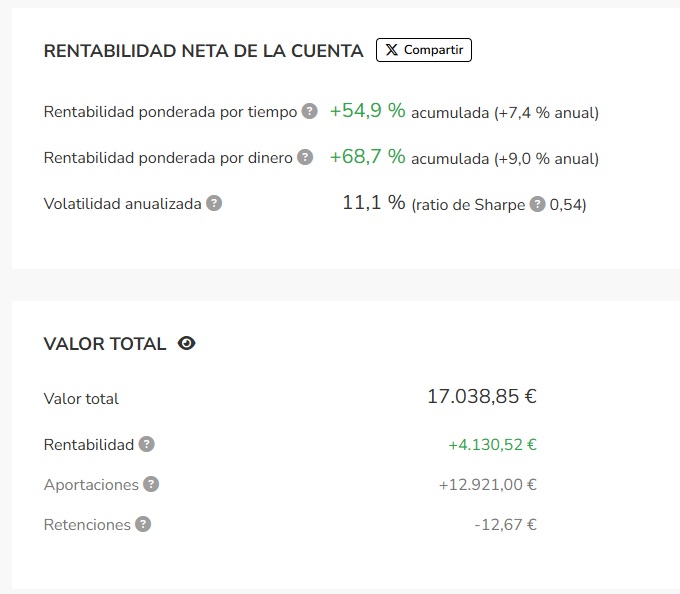
Task: Click the +4.130,52 € profitability amount
Action: pyautogui.click(x=492, y=445)
